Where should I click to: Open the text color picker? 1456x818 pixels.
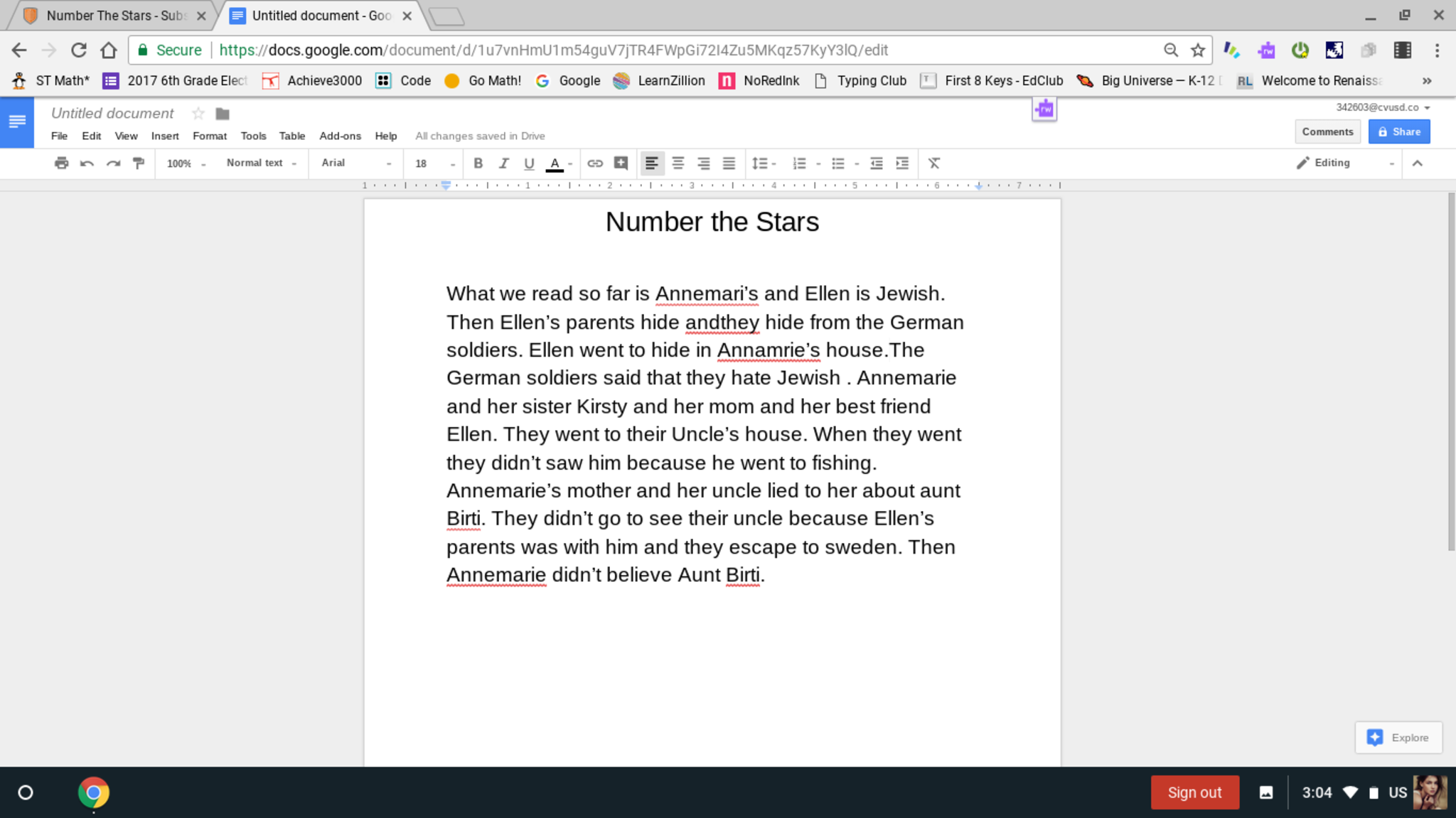tap(555, 163)
